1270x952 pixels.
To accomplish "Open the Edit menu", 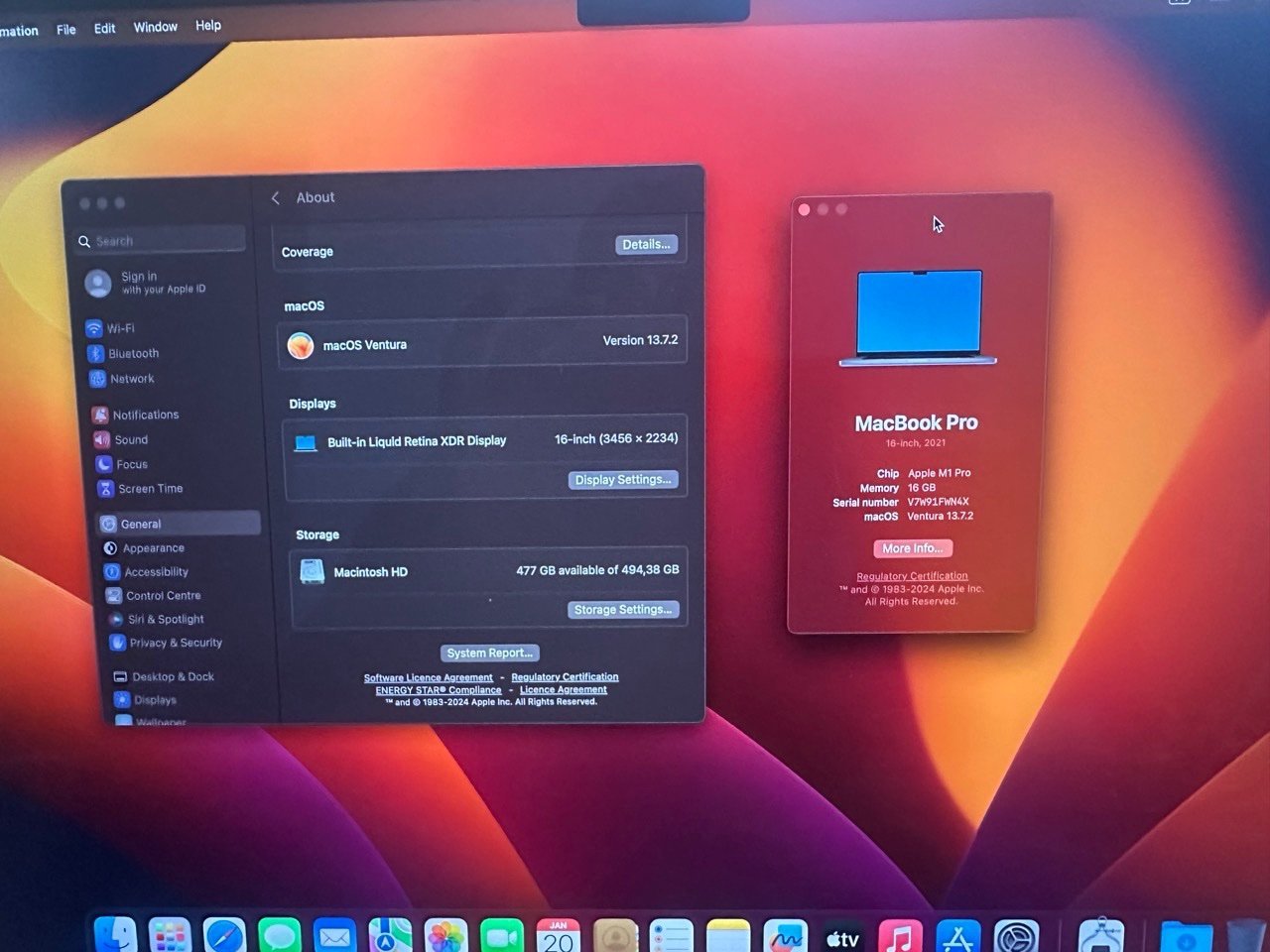I will [105, 29].
